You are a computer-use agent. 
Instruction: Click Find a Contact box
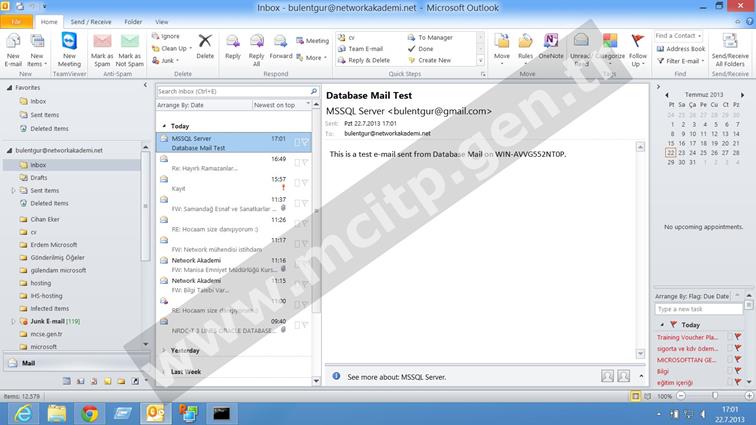pos(678,36)
